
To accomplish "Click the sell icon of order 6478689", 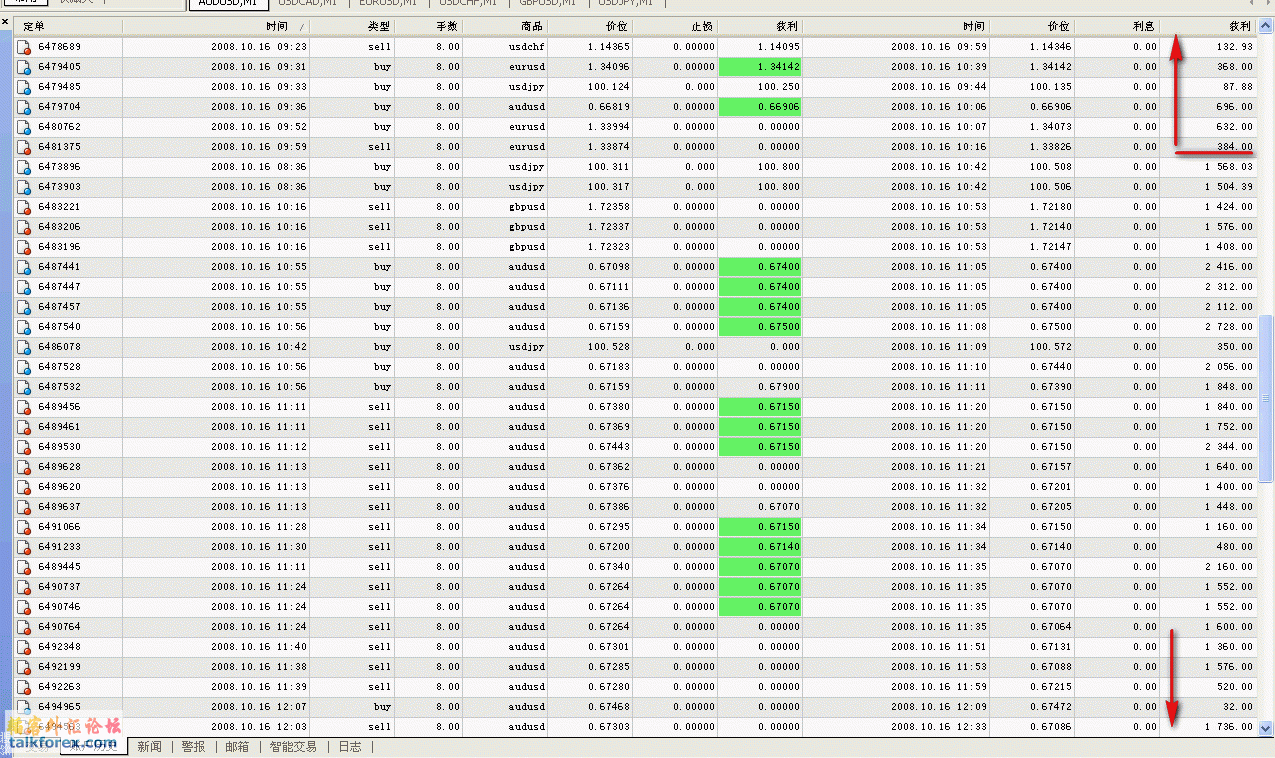I will 24,47.
